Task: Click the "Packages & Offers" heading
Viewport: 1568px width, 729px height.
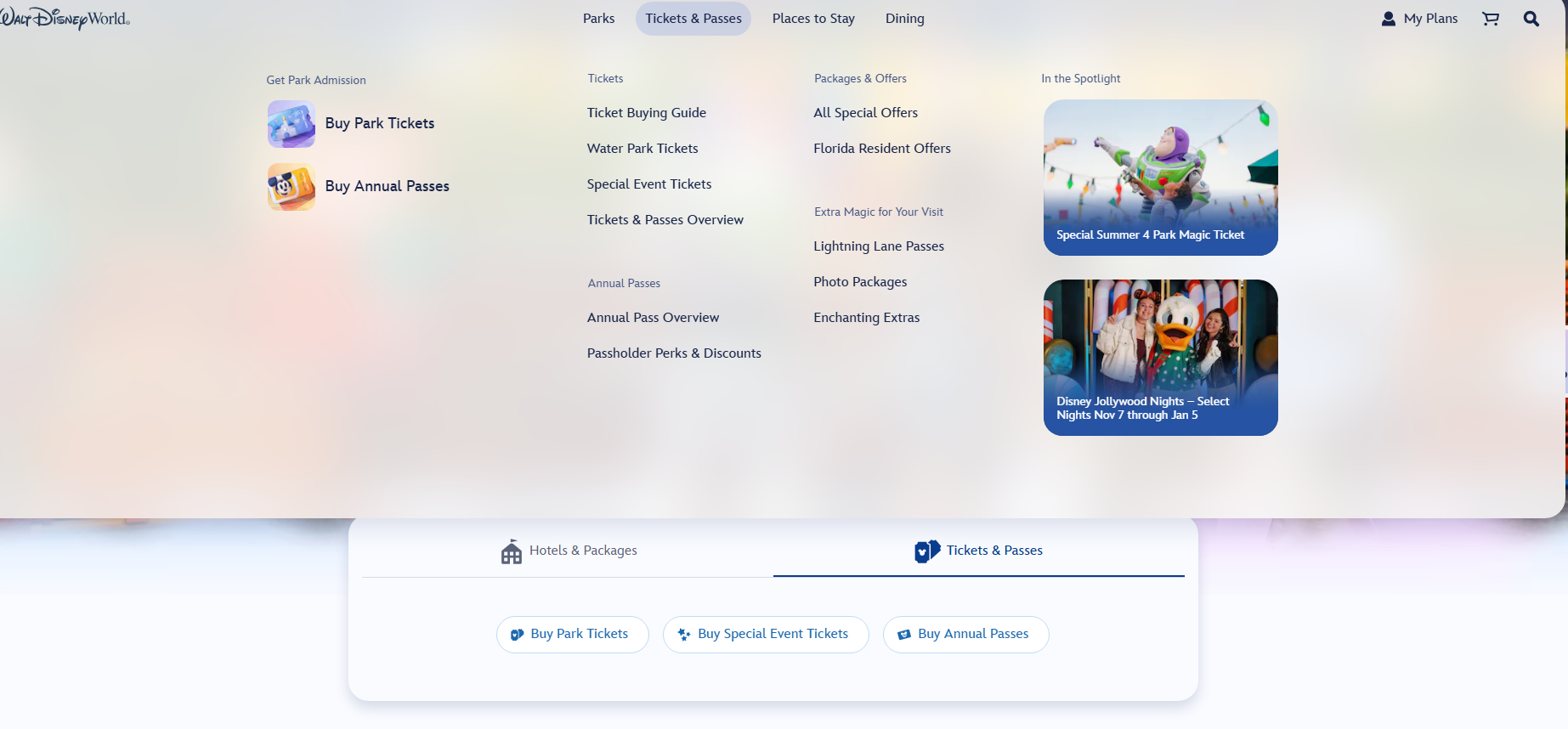Action: click(x=861, y=79)
